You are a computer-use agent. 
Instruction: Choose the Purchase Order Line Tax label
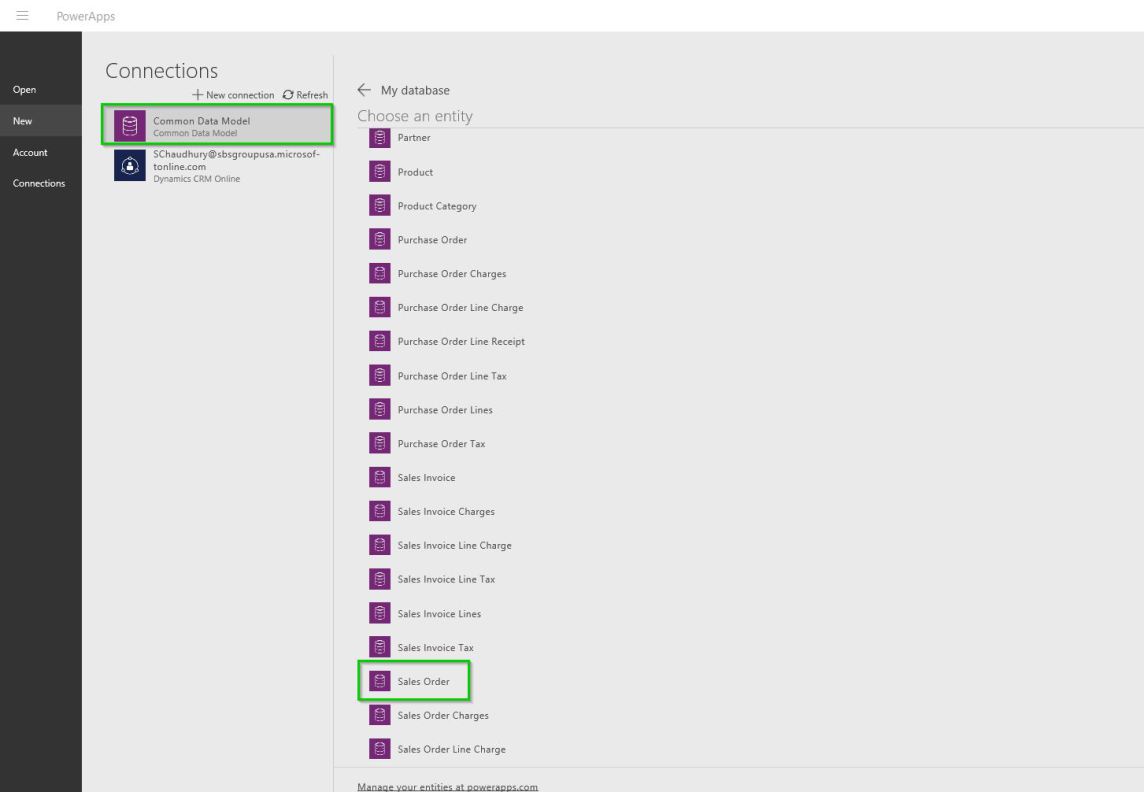(x=452, y=376)
